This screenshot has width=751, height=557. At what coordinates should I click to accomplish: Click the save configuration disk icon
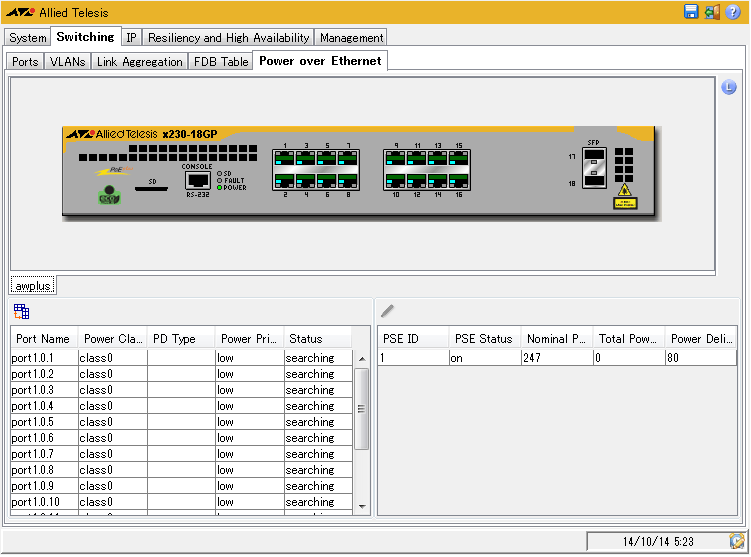click(691, 11)
